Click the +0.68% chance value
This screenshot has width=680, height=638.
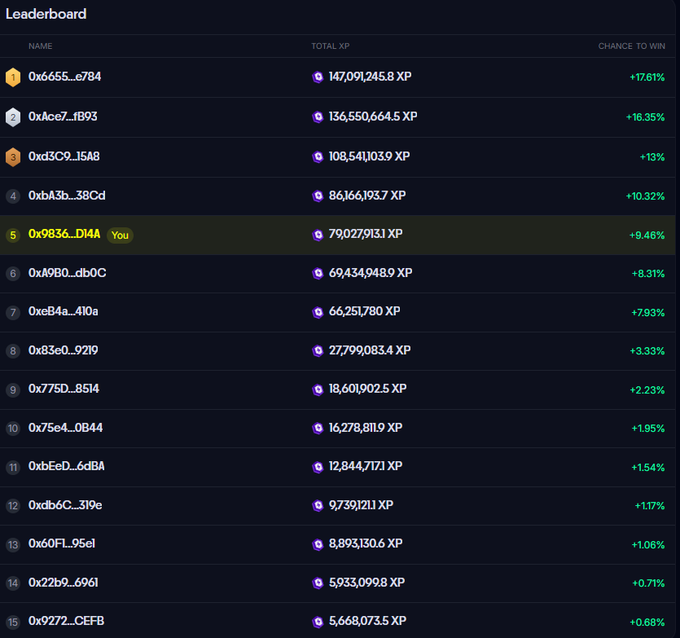tap(647, 623)
